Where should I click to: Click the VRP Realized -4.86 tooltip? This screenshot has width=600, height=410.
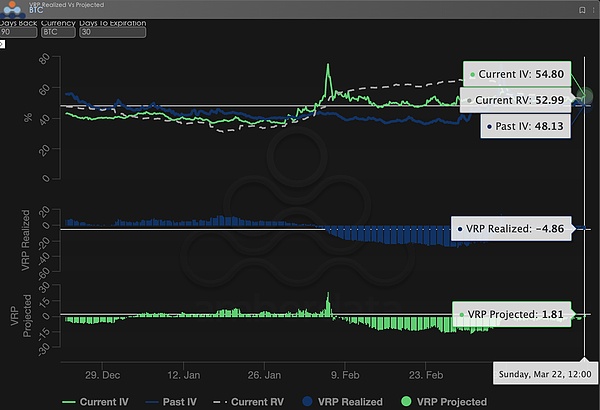(511, 228)
